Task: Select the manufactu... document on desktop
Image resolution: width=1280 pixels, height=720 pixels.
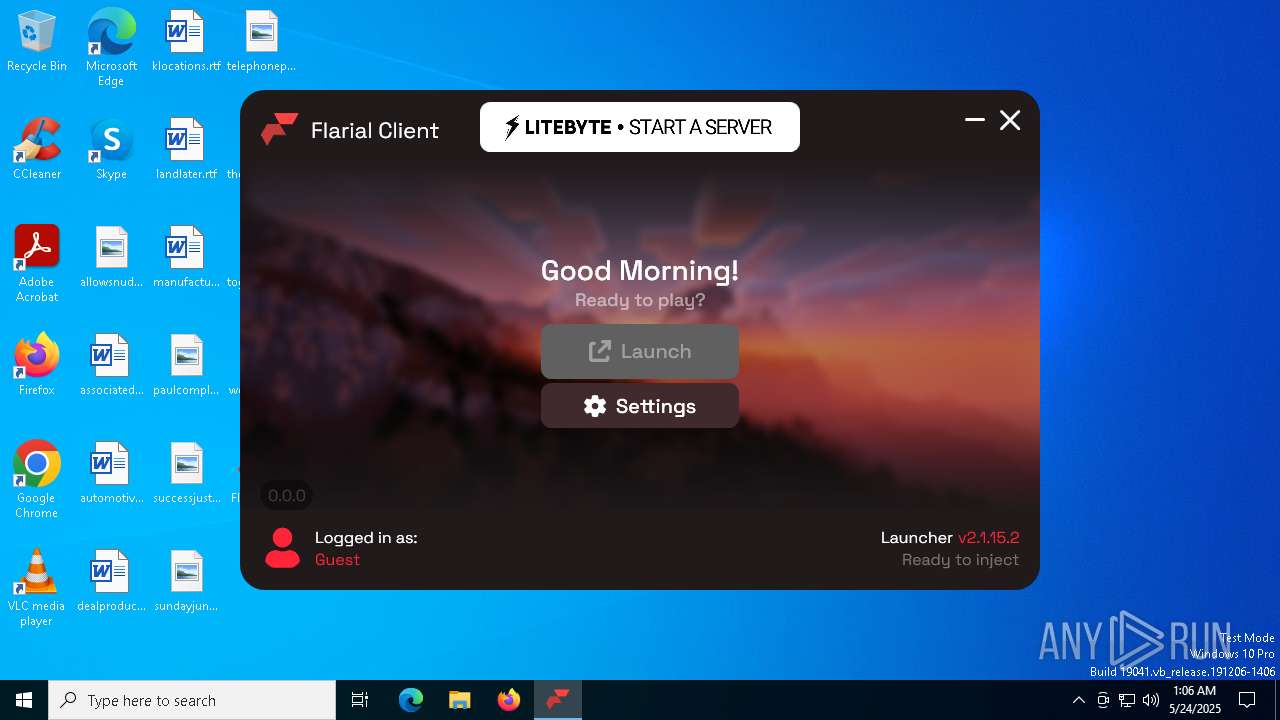Action: tap(185, 258)
